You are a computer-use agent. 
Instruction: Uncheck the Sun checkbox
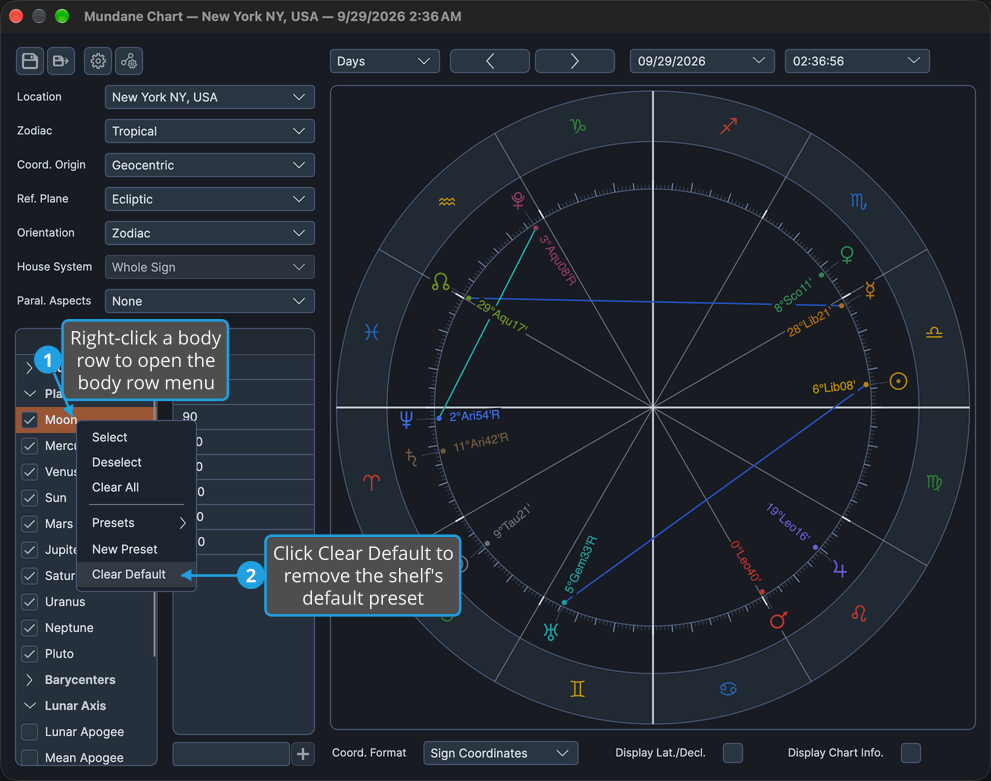pyautogui.click(x=30, y=498)
